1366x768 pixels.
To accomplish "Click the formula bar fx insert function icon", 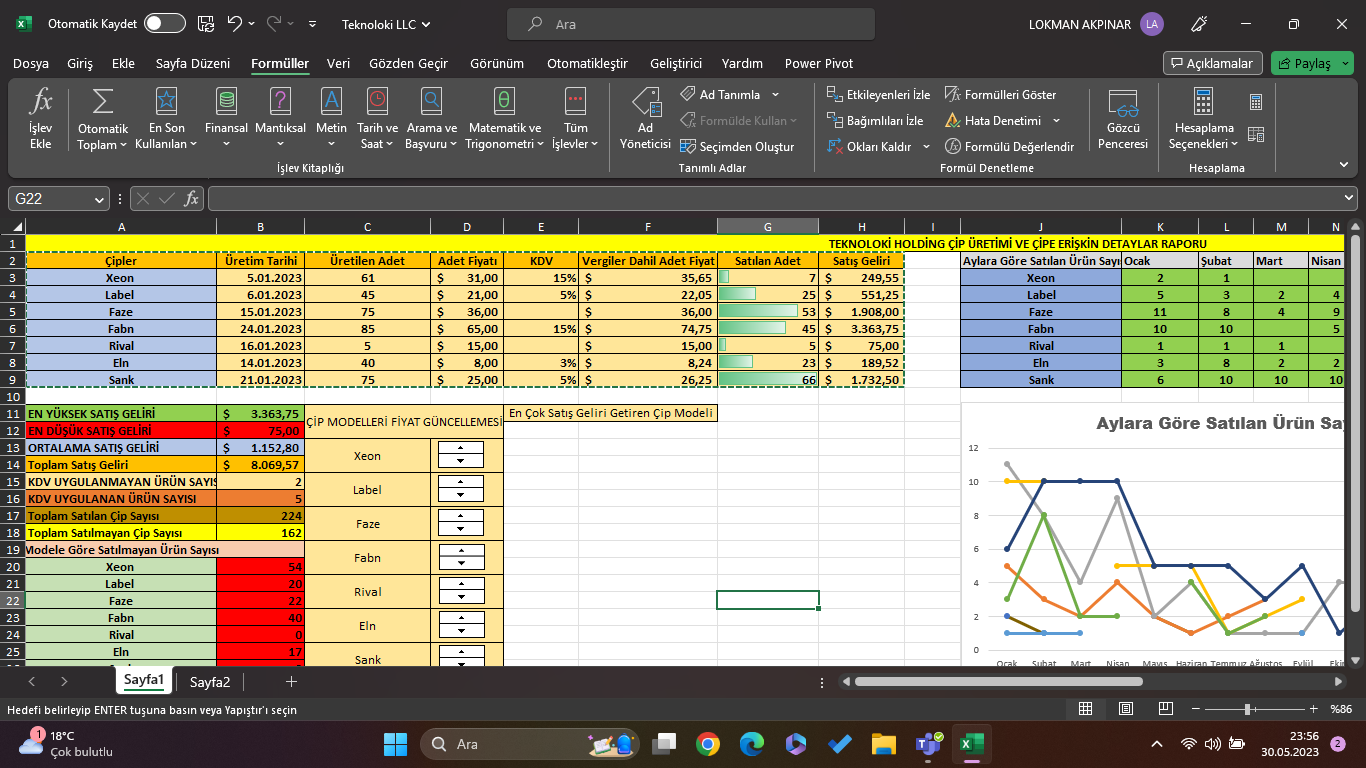I will tap(192, 199).
